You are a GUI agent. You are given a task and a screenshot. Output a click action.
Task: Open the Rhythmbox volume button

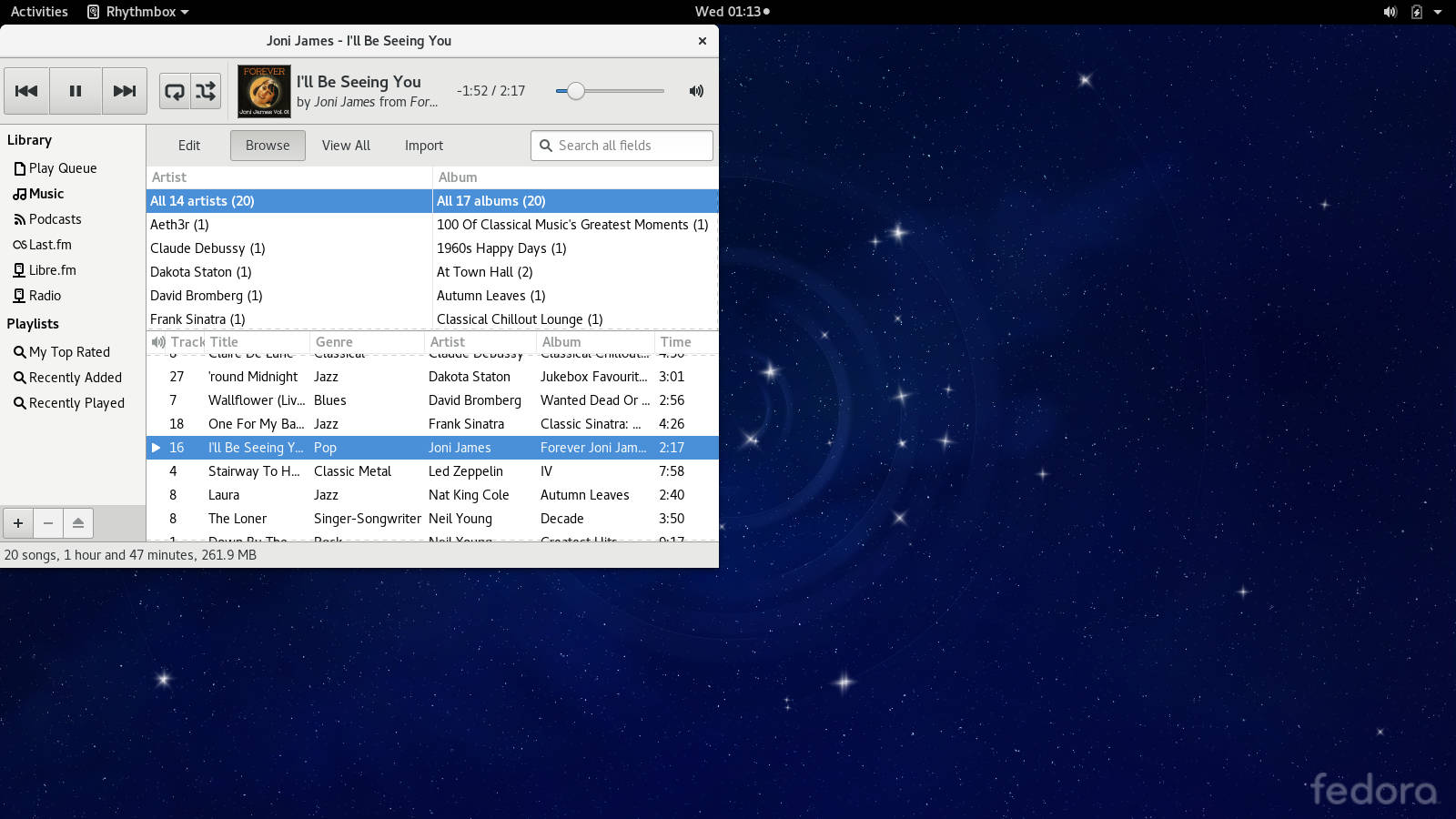click(696, 91)
